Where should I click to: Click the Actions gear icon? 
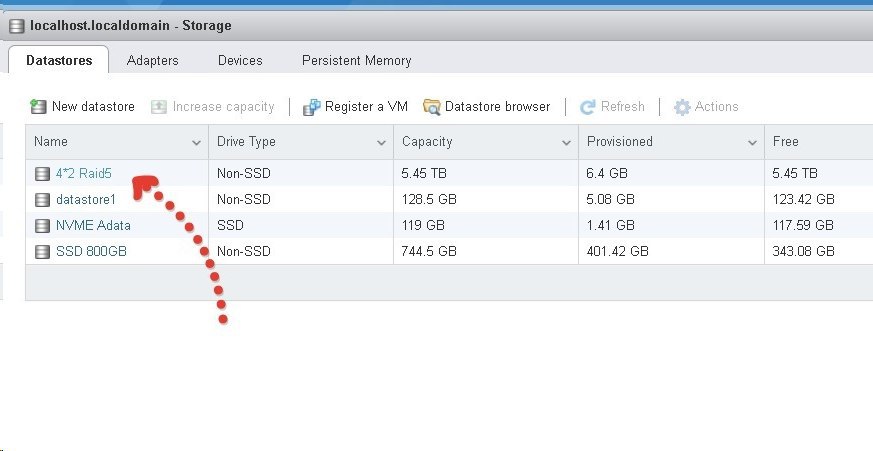point(682,107)
